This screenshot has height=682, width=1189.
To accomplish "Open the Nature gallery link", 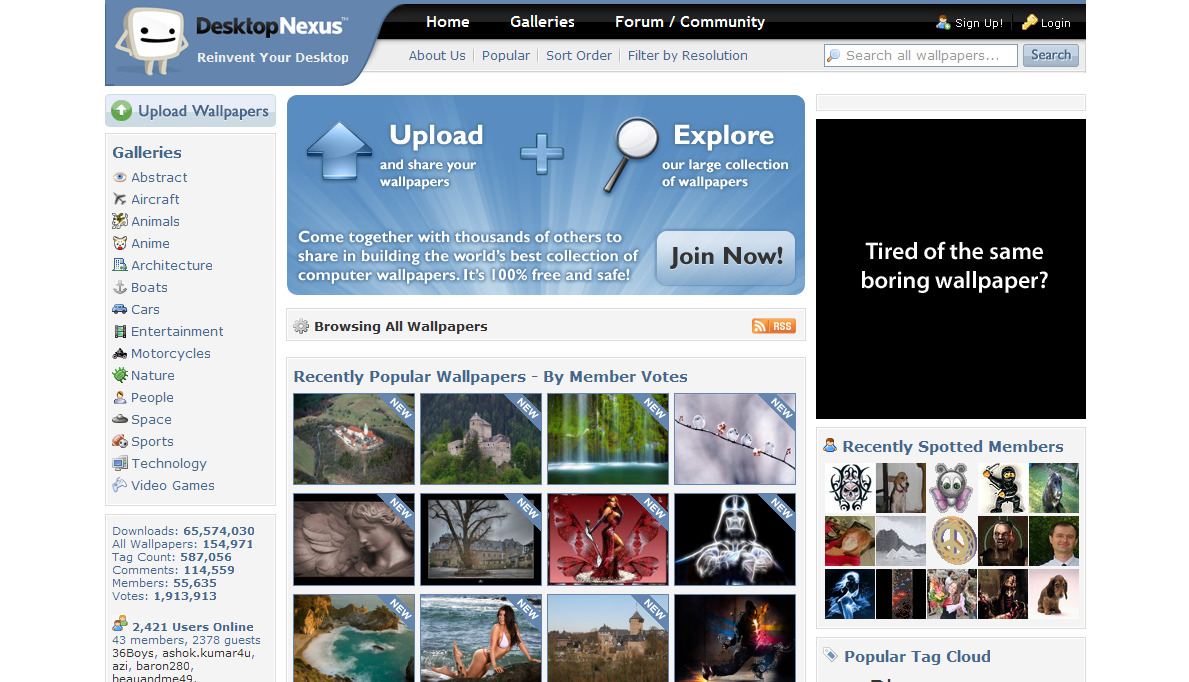I will 152,376.
